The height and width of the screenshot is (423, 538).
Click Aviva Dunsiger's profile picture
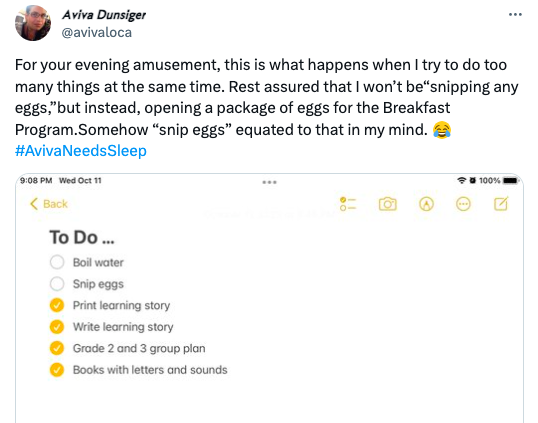pos(33,23)
